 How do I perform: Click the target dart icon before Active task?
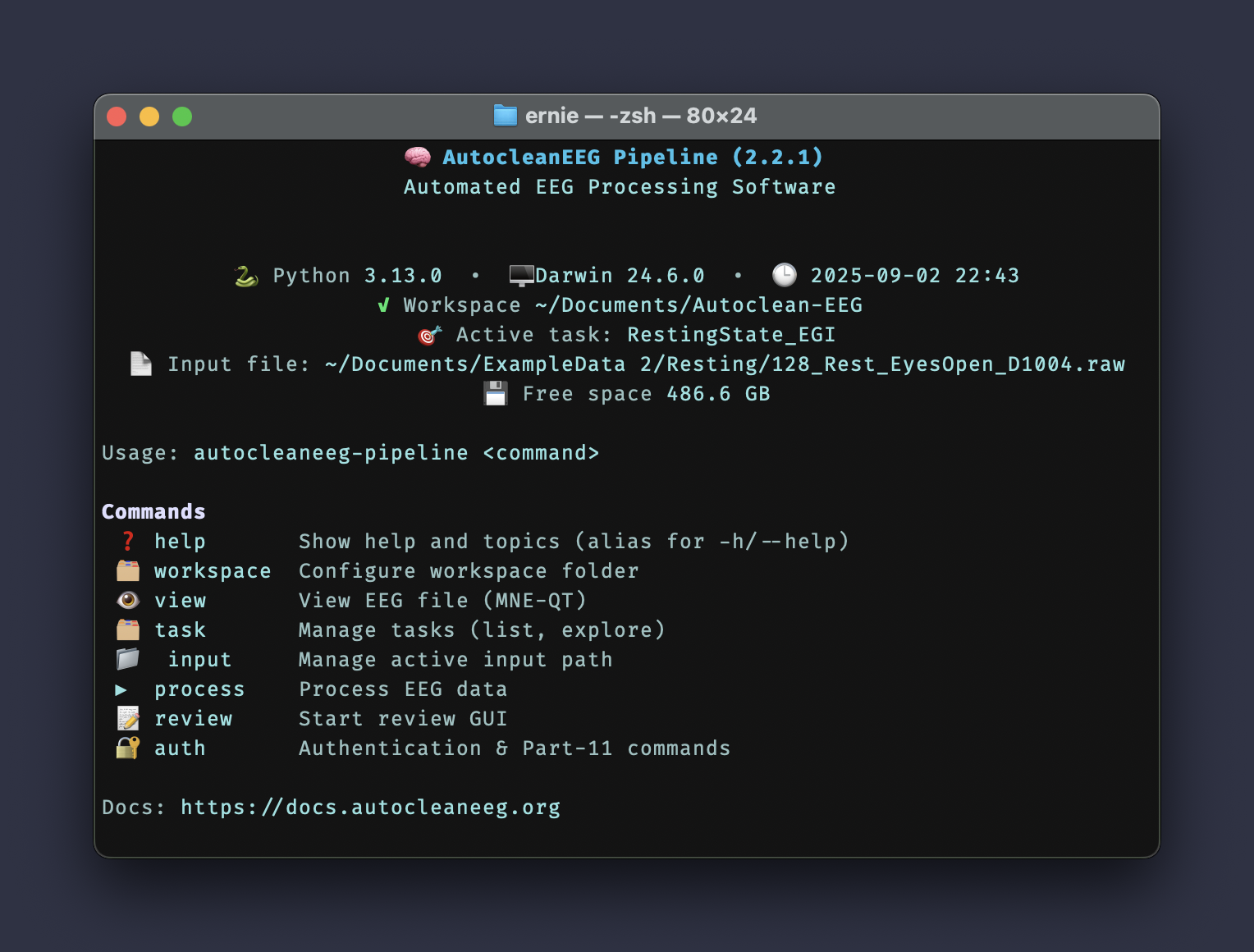(430, 335)
